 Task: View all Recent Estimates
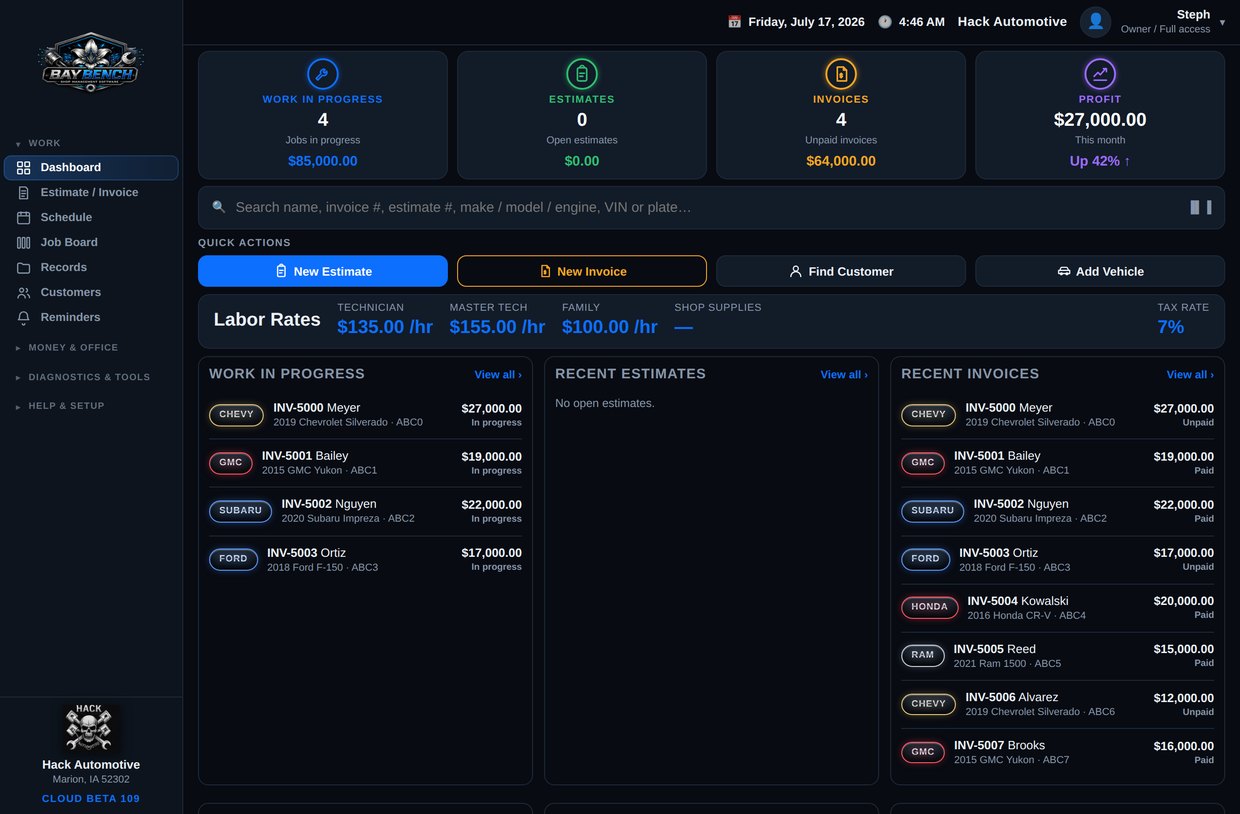[x=844, y=375]
